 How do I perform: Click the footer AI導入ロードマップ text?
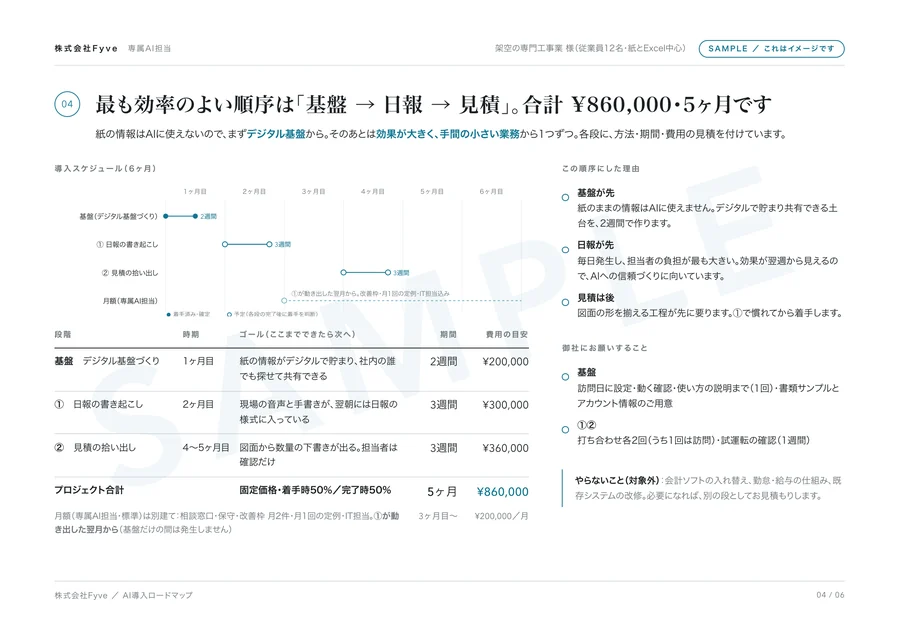coord(157,595)
